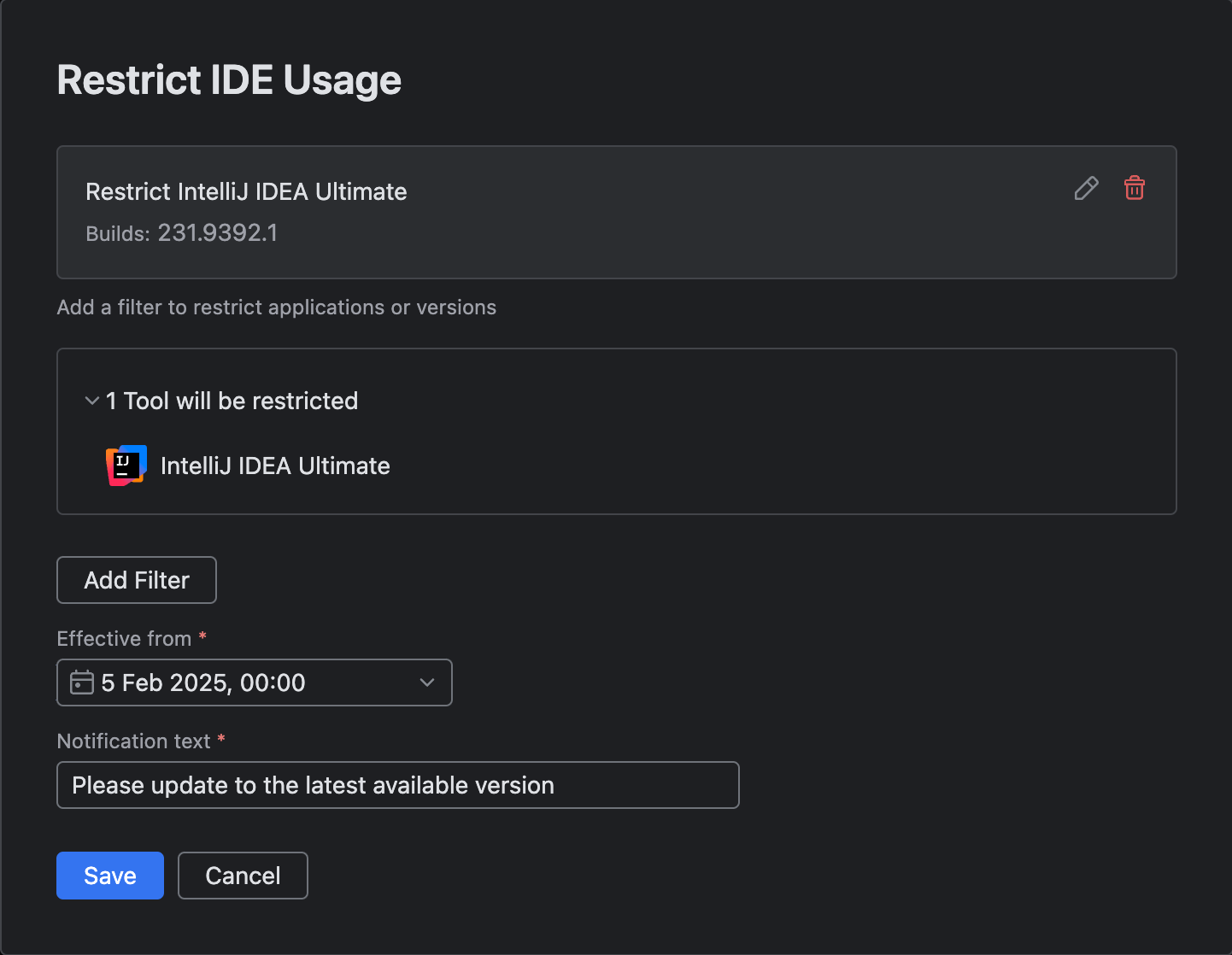This screenshot has width=1232, height=955.
Task: Click the Add Filter button
Action: (137, 580)
